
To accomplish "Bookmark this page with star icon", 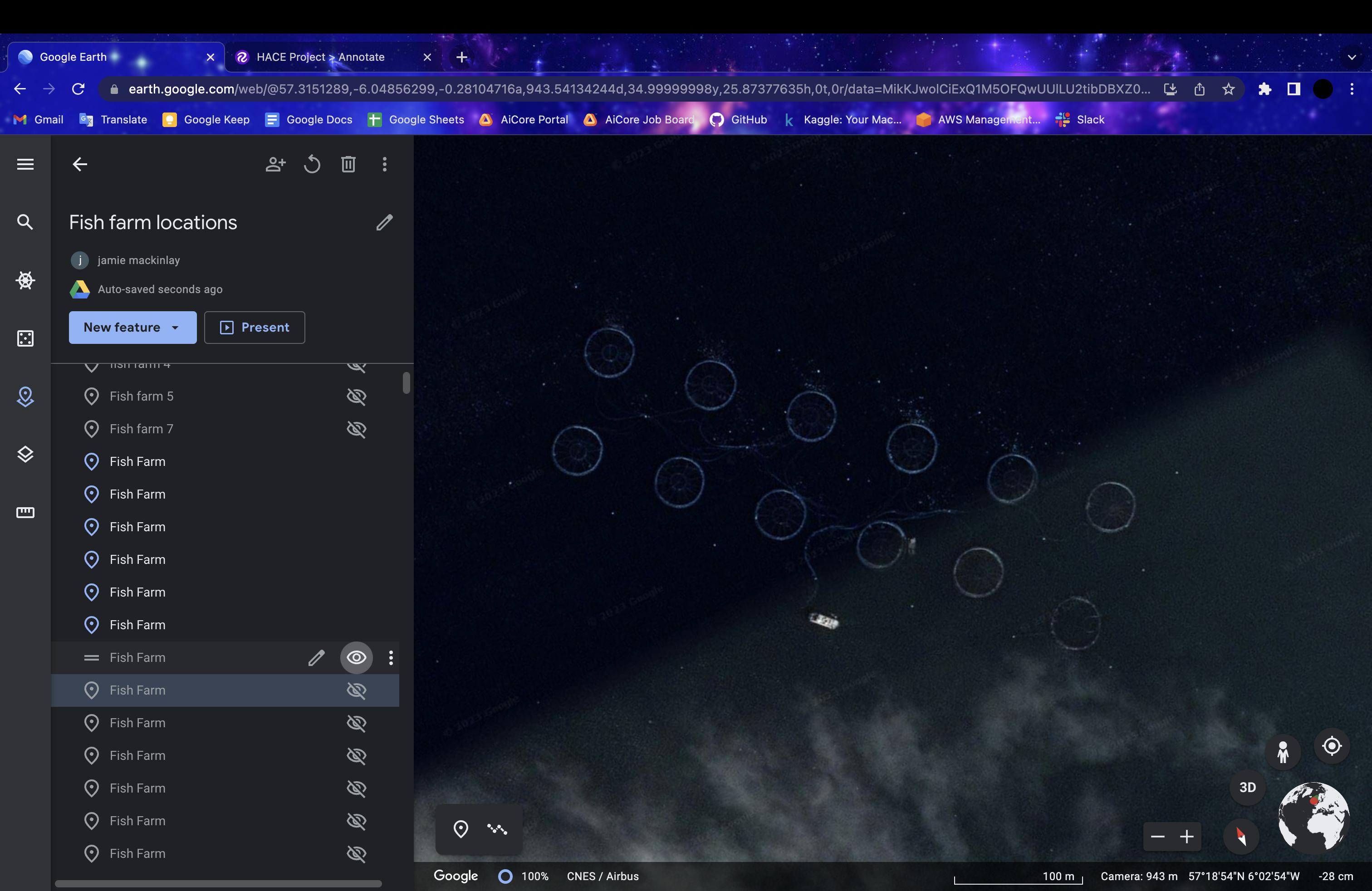I will click(1229, 89).
